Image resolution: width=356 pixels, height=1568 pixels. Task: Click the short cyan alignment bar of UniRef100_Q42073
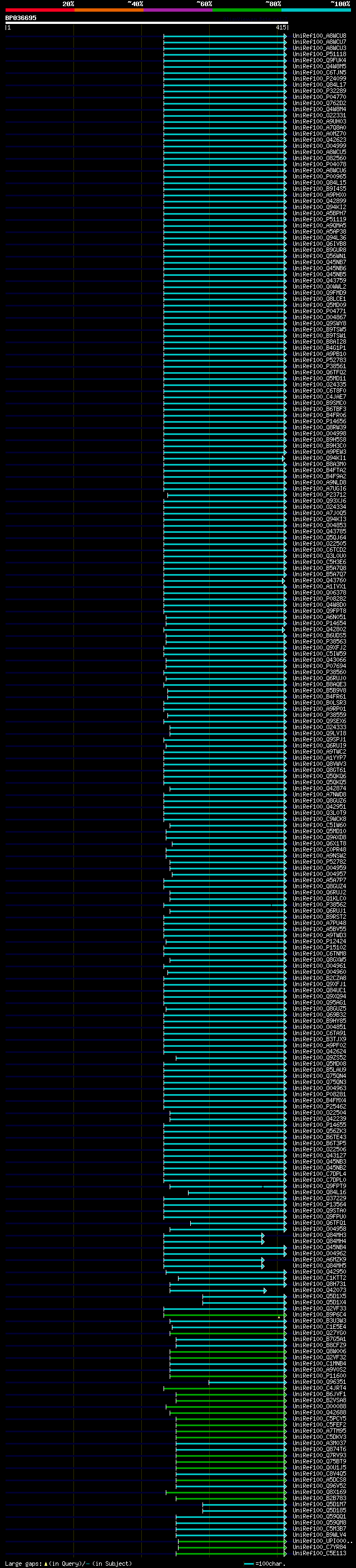pos(218,1290)
